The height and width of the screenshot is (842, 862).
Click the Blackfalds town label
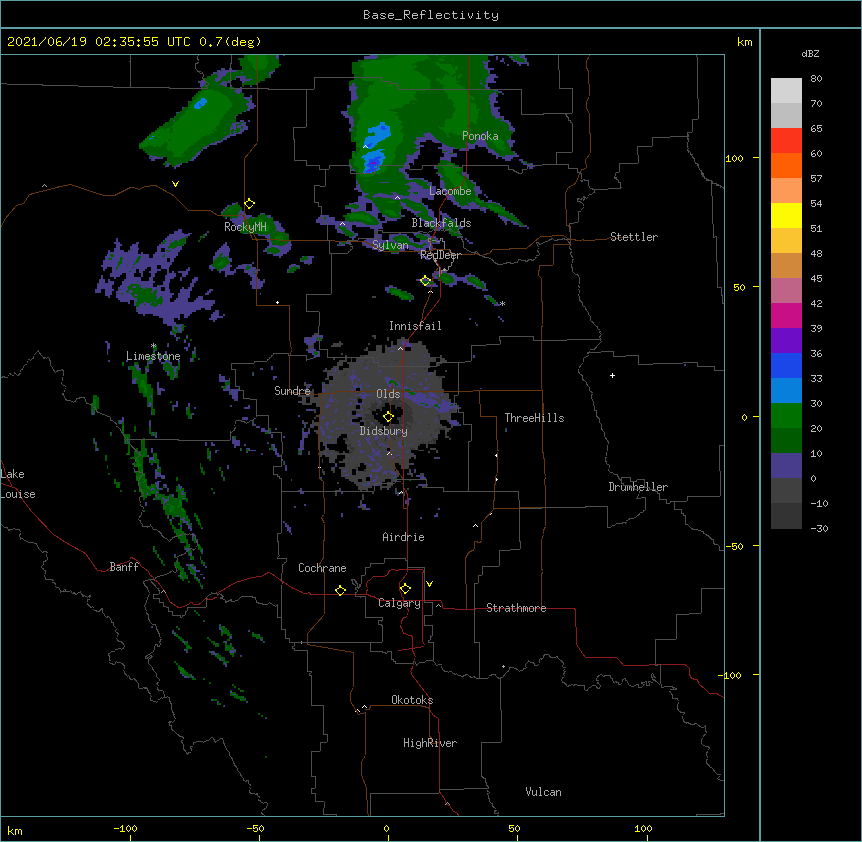[x=441, y=223]
